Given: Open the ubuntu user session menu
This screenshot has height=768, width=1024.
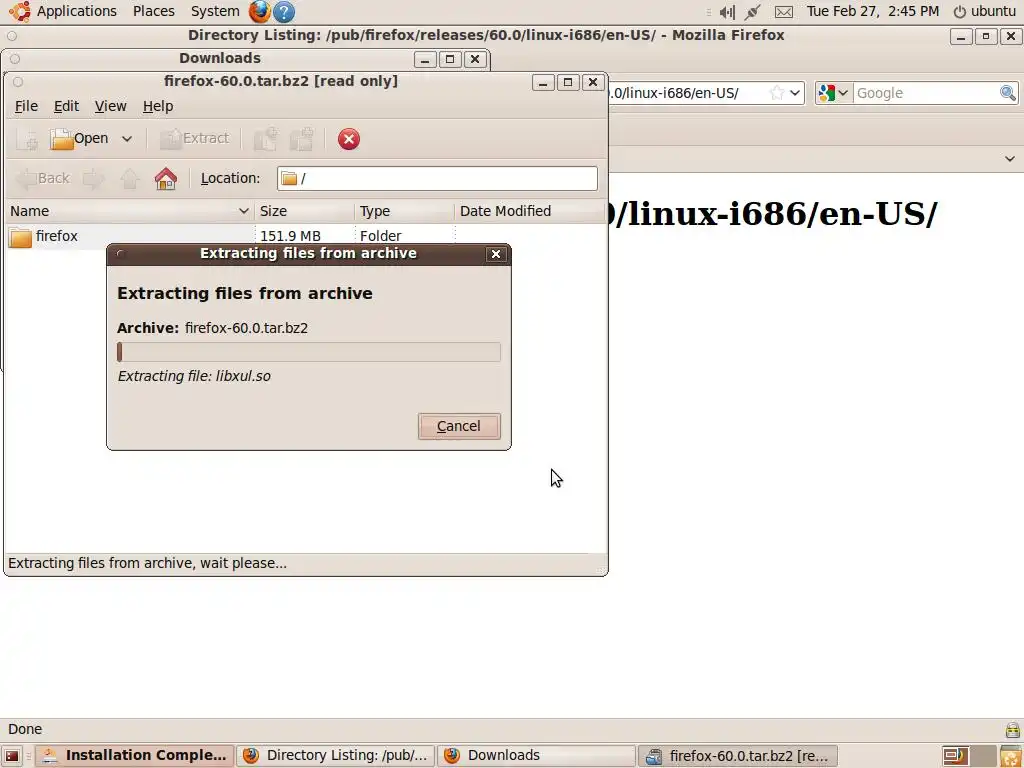Looking at the screenshot, I should pos(985,11).
